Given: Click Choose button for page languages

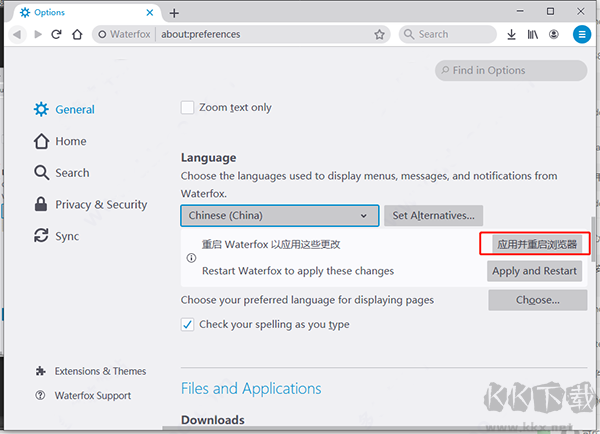Looking at the screenshot, I should coord(537,300).
